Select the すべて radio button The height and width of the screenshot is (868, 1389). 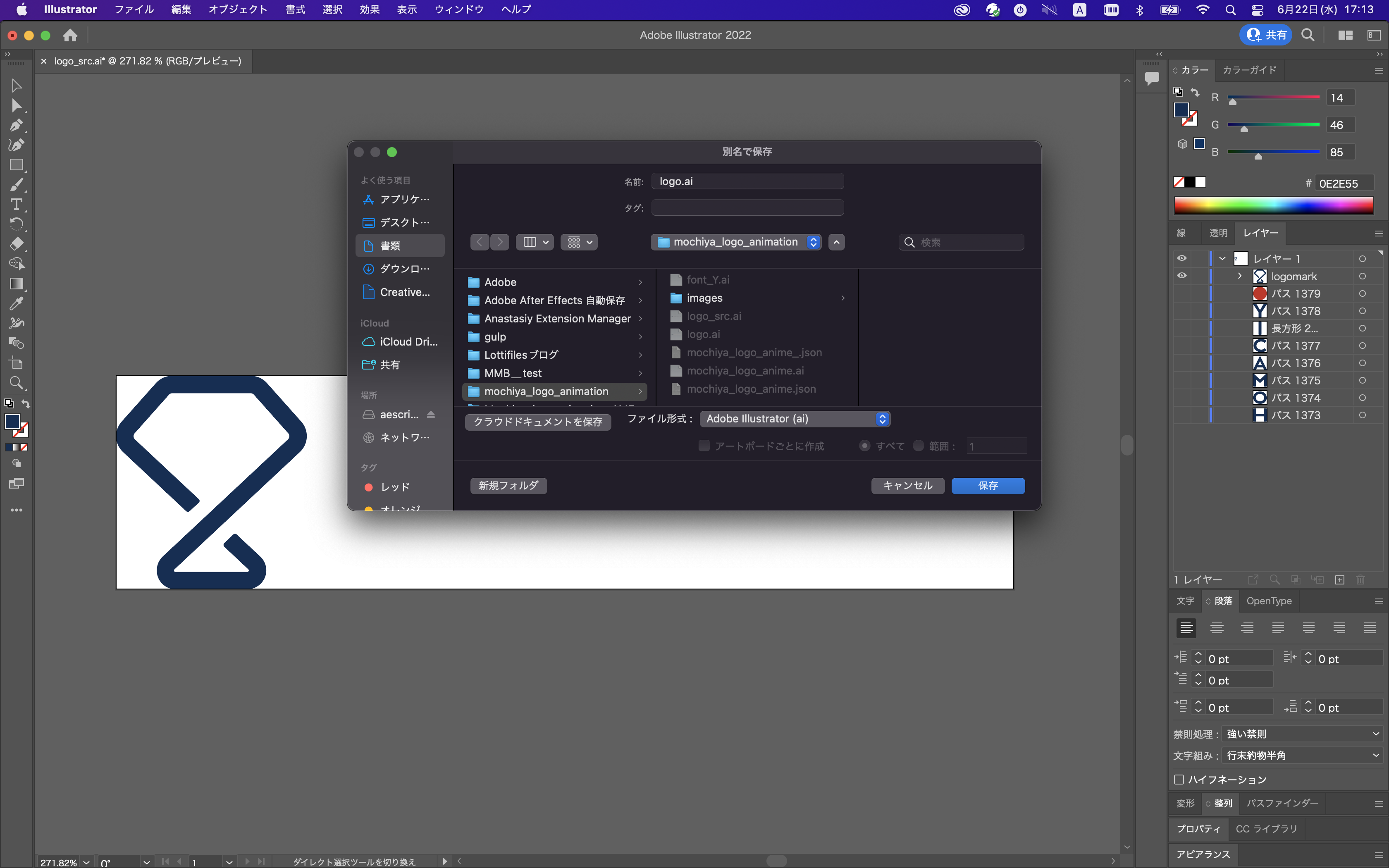tap(864, 446)
